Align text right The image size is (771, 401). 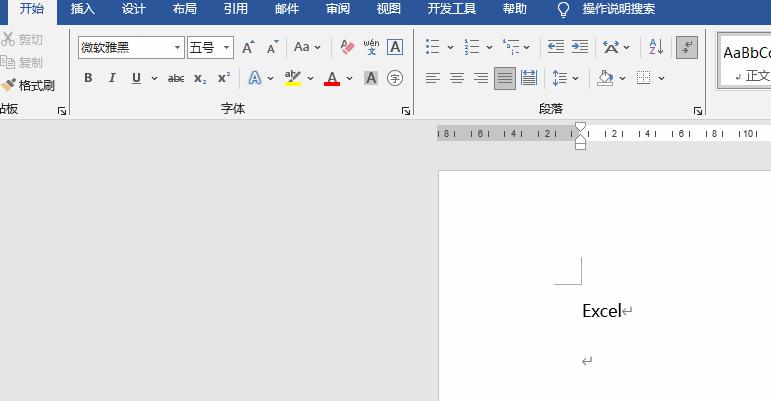[480, 78]
